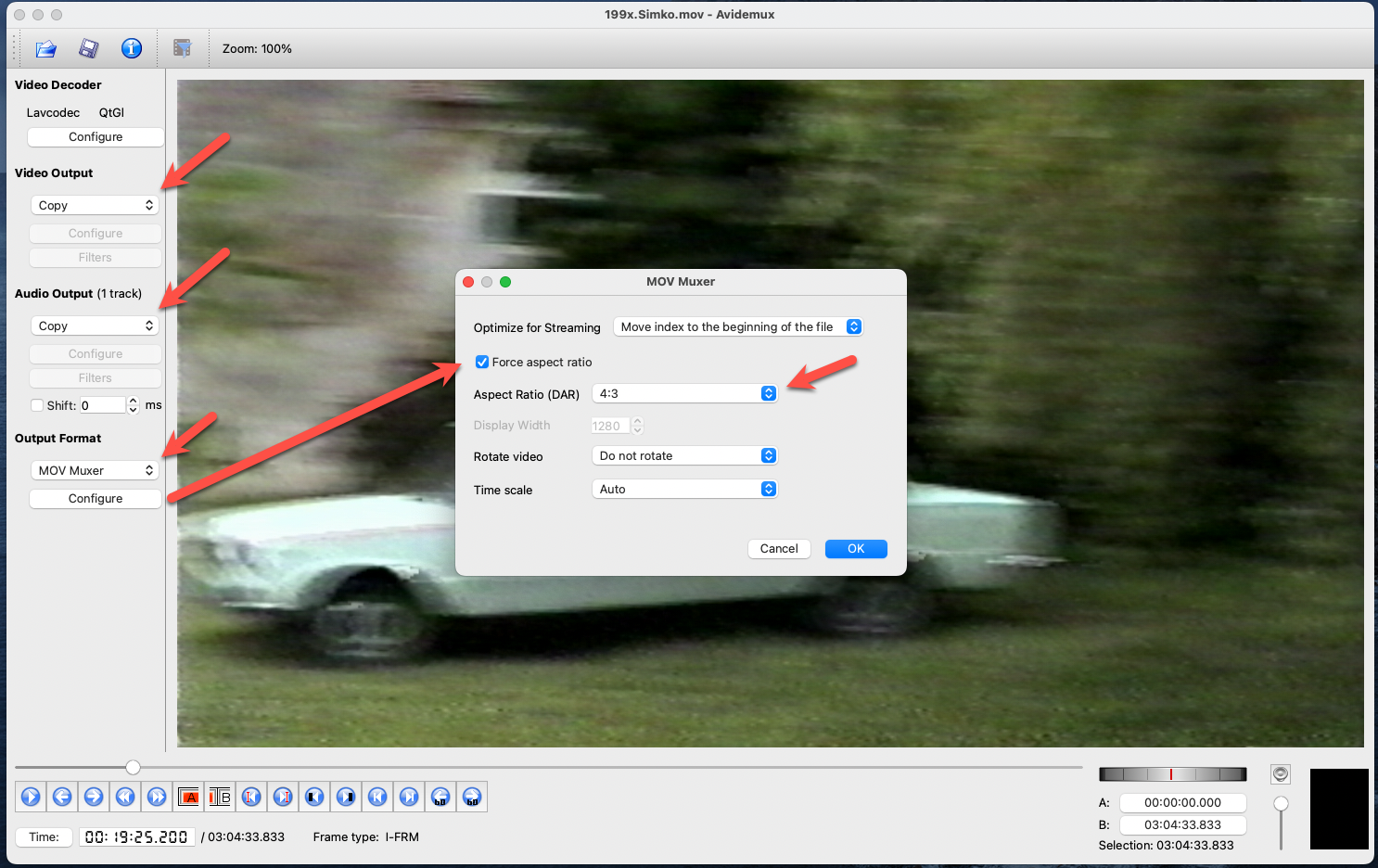The width and height of the screenshot is (1378, 868).
Task: Open the Video Output codec dropdown
Action: (x=95, y=205)
